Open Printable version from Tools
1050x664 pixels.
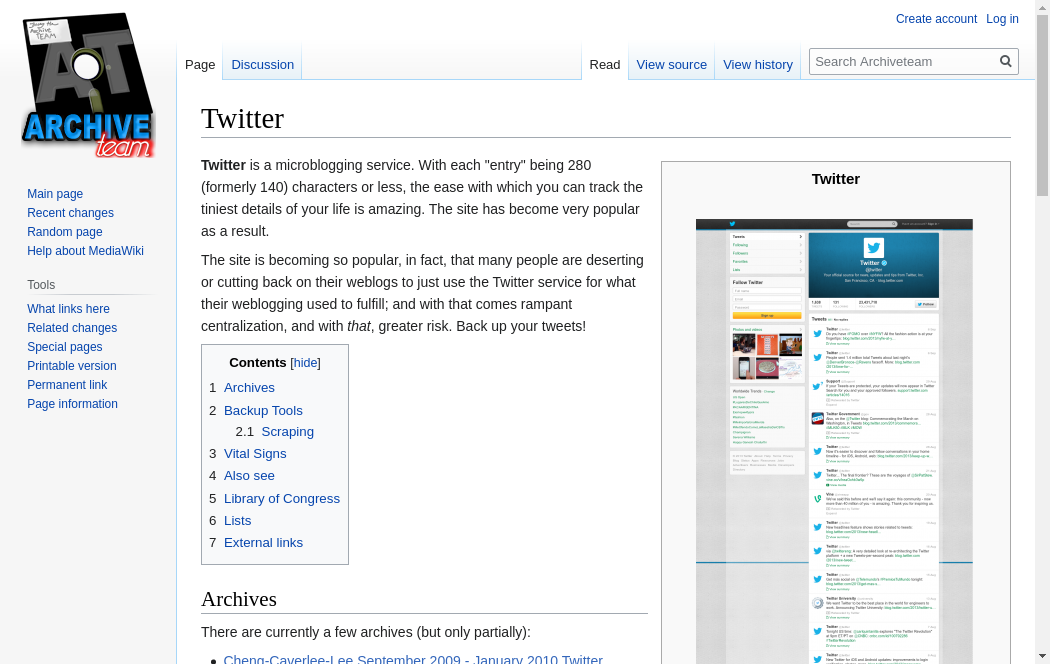[72, 366]
